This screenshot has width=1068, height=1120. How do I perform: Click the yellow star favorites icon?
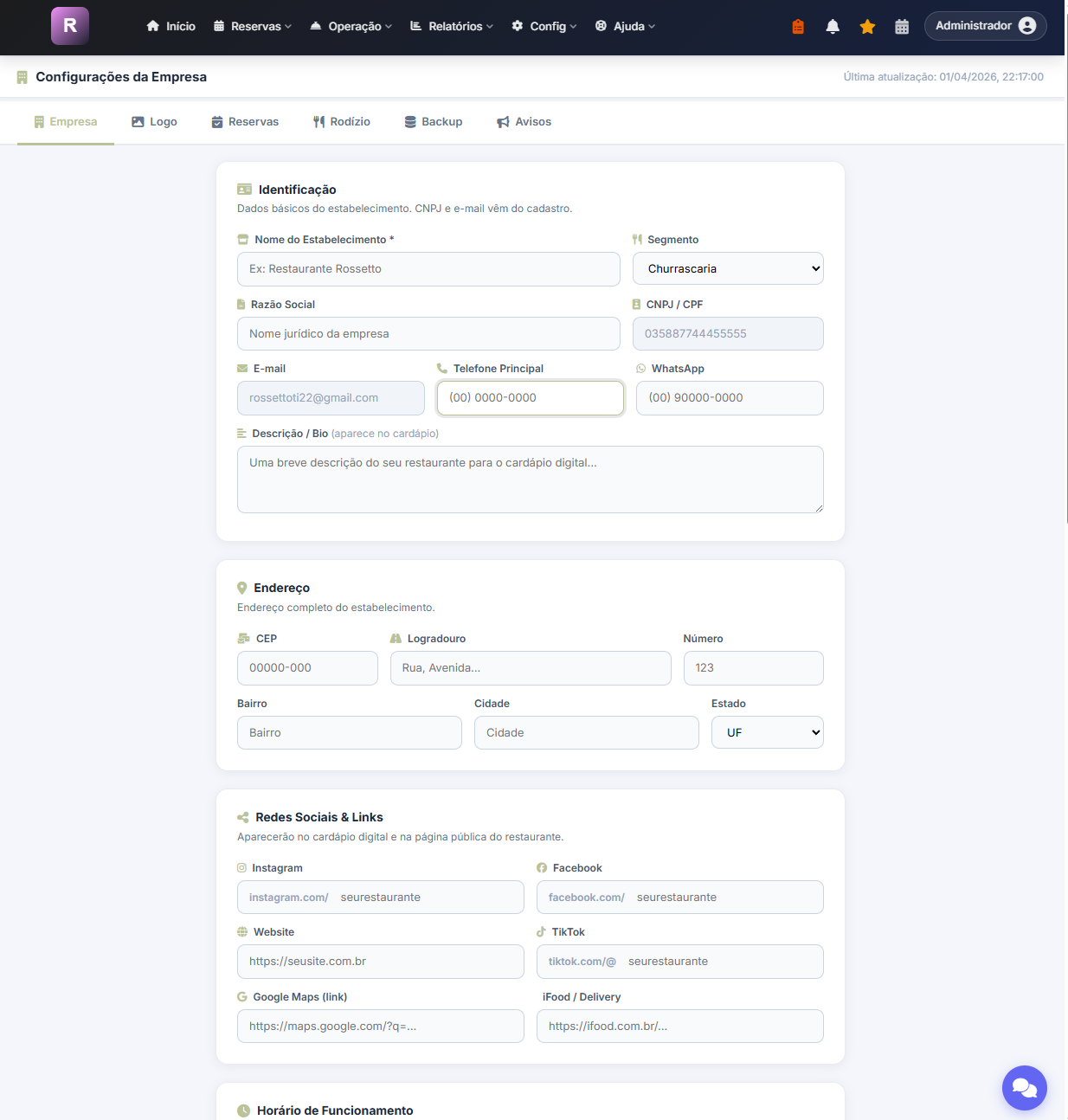pos(867,26)
